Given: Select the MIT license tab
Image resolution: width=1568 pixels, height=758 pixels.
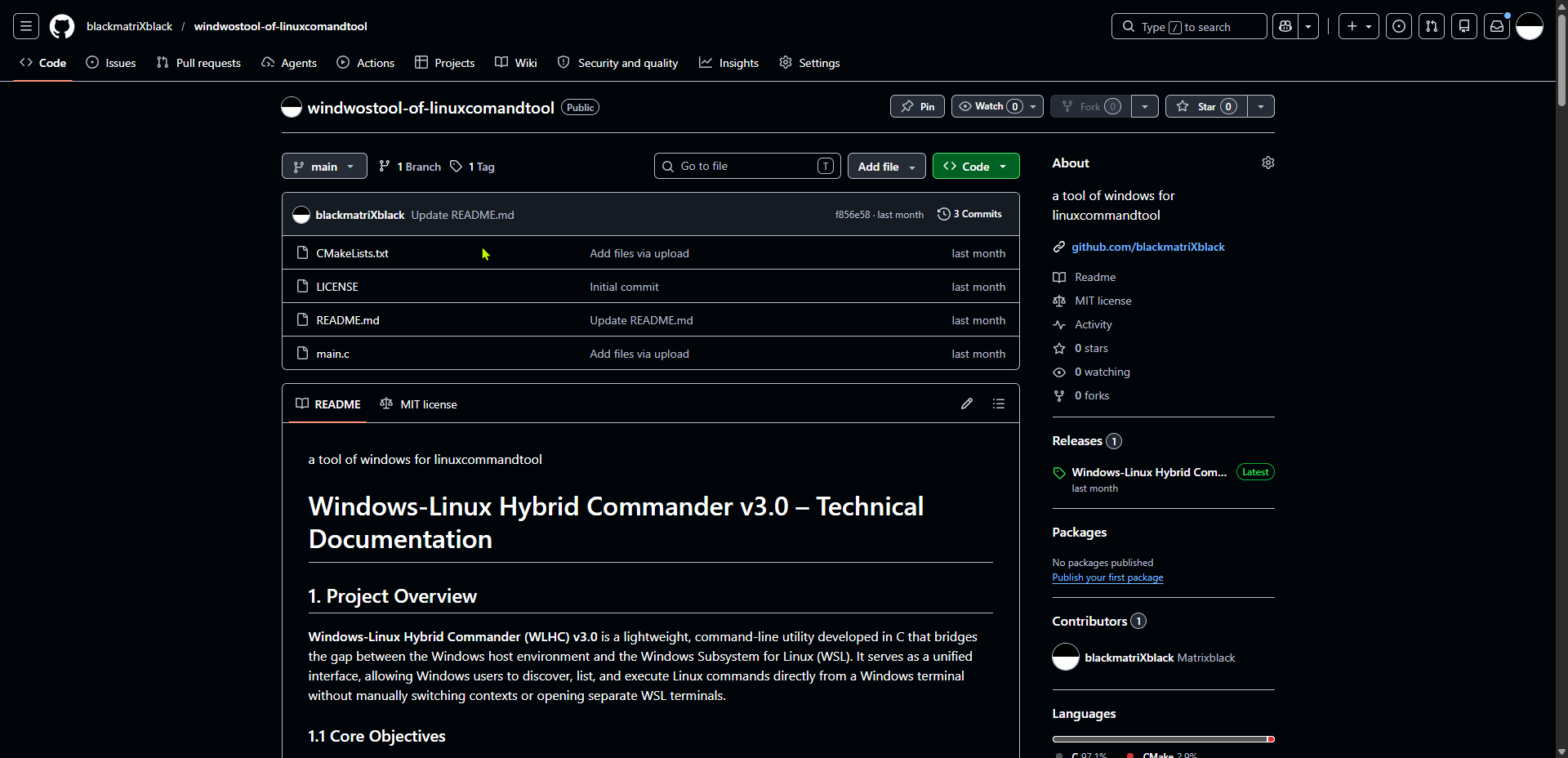Looking at the screenshot, I should pos(418,404).
